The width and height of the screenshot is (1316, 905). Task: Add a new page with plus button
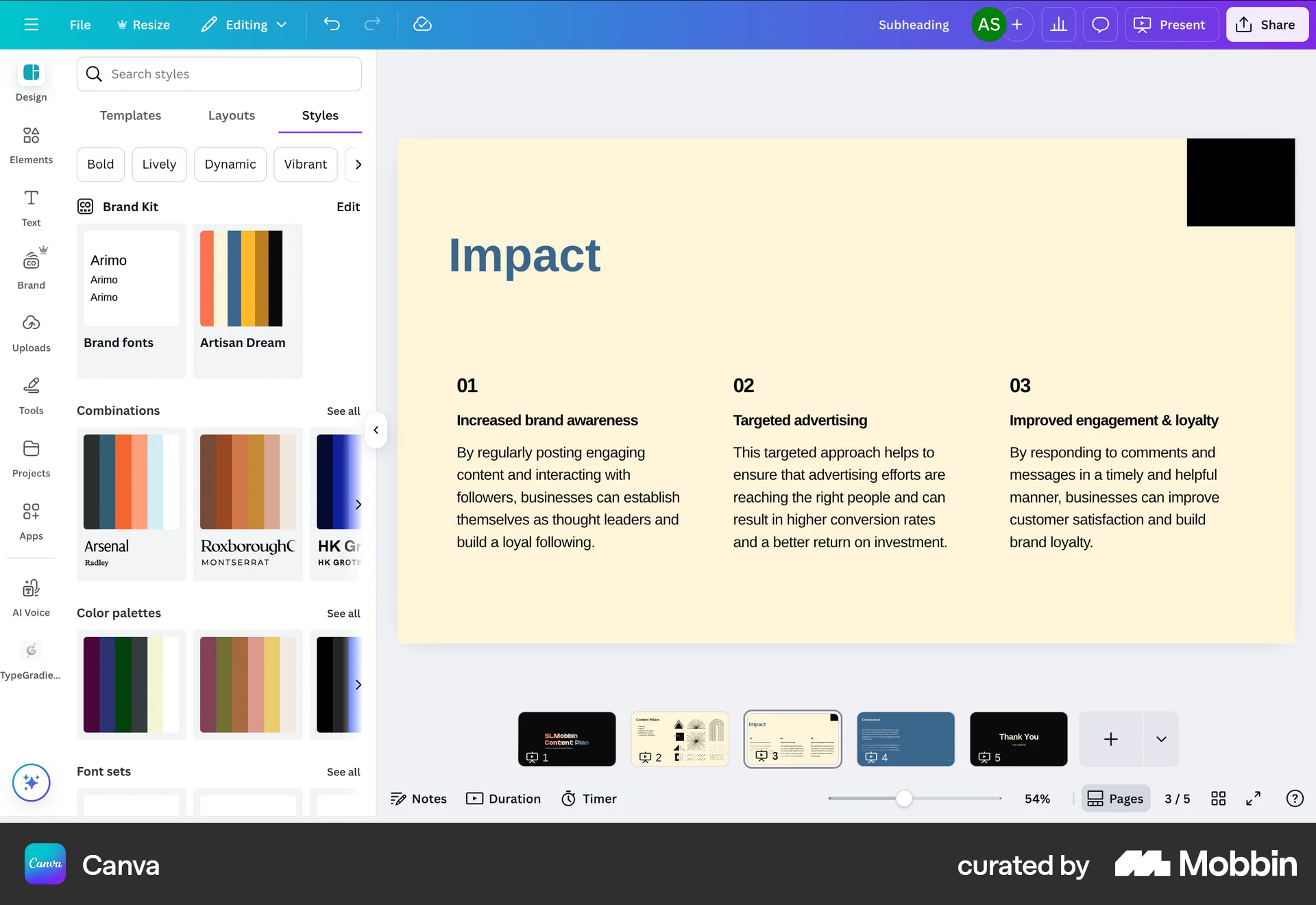[x=1110, y=739]
